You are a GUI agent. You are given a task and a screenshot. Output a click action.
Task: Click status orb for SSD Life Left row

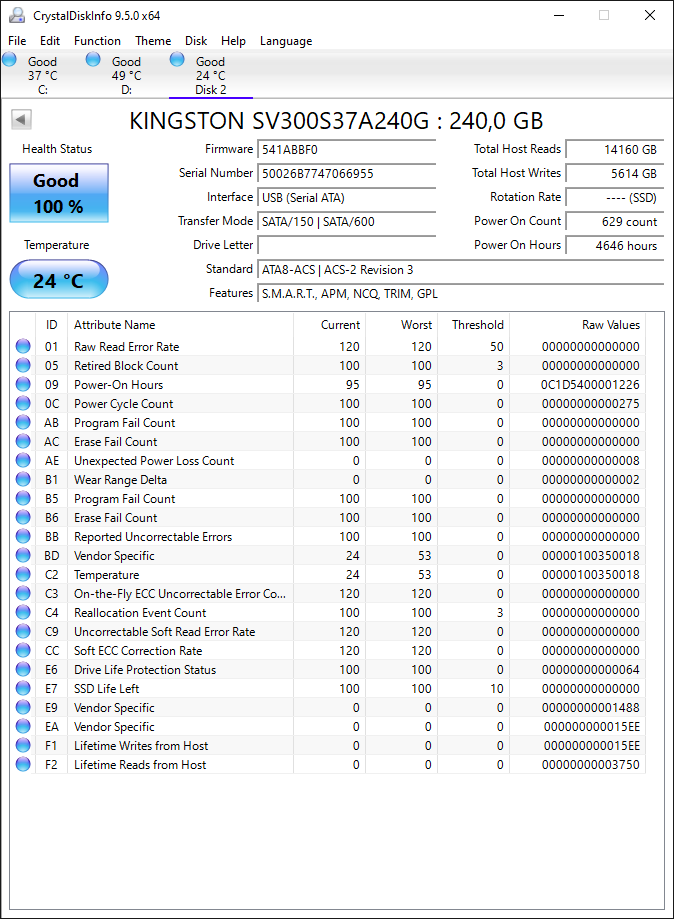pos(23,688)
